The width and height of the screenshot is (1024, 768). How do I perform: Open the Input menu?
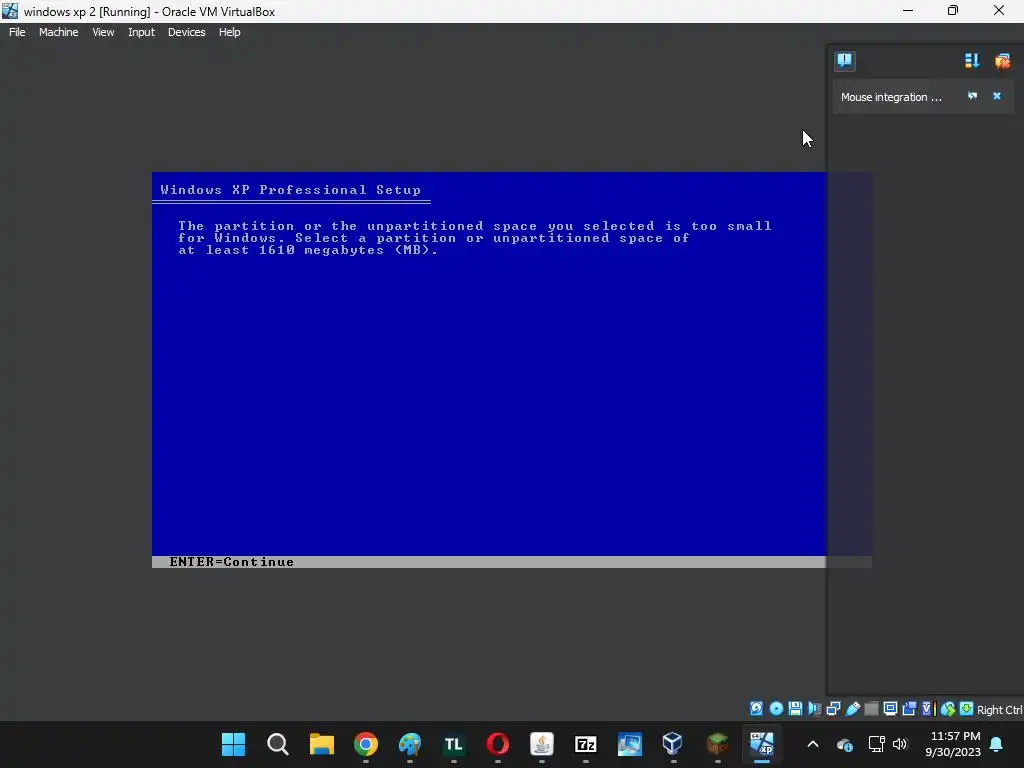(141, 32)
